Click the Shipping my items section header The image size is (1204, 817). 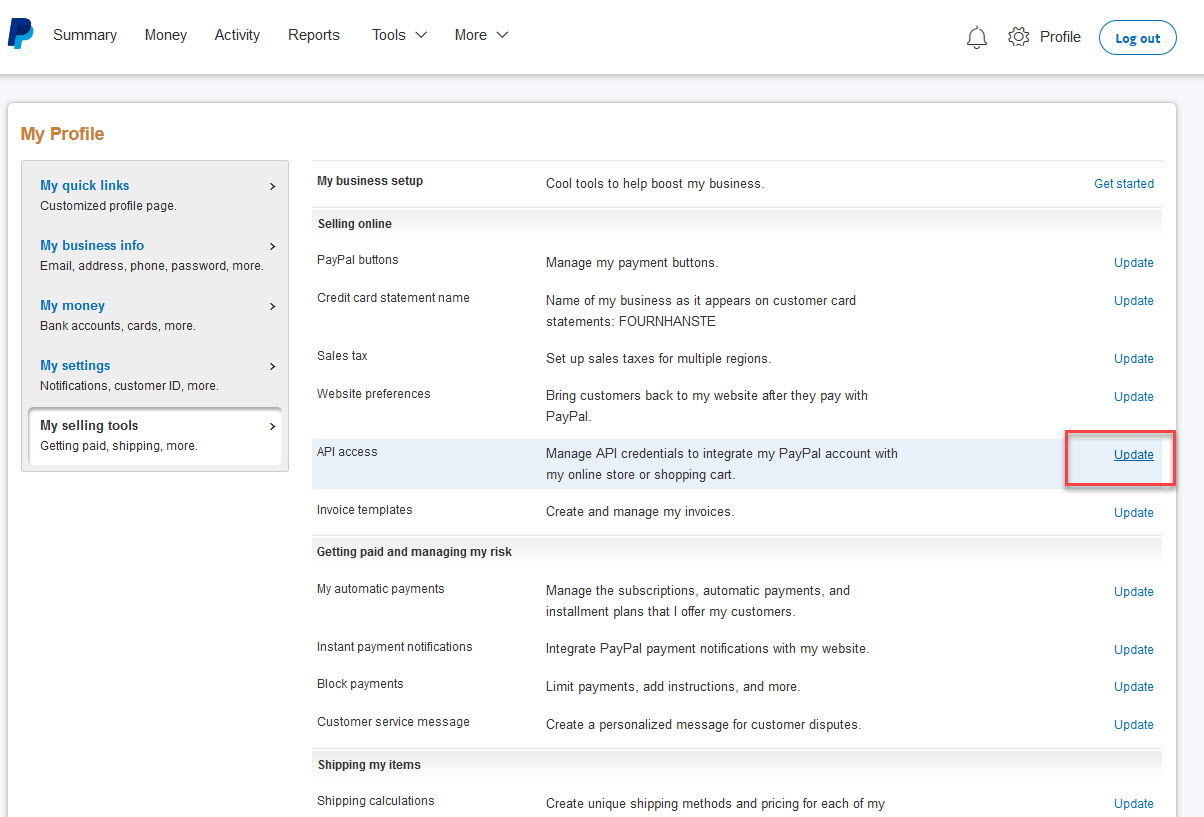click(369, 765)
